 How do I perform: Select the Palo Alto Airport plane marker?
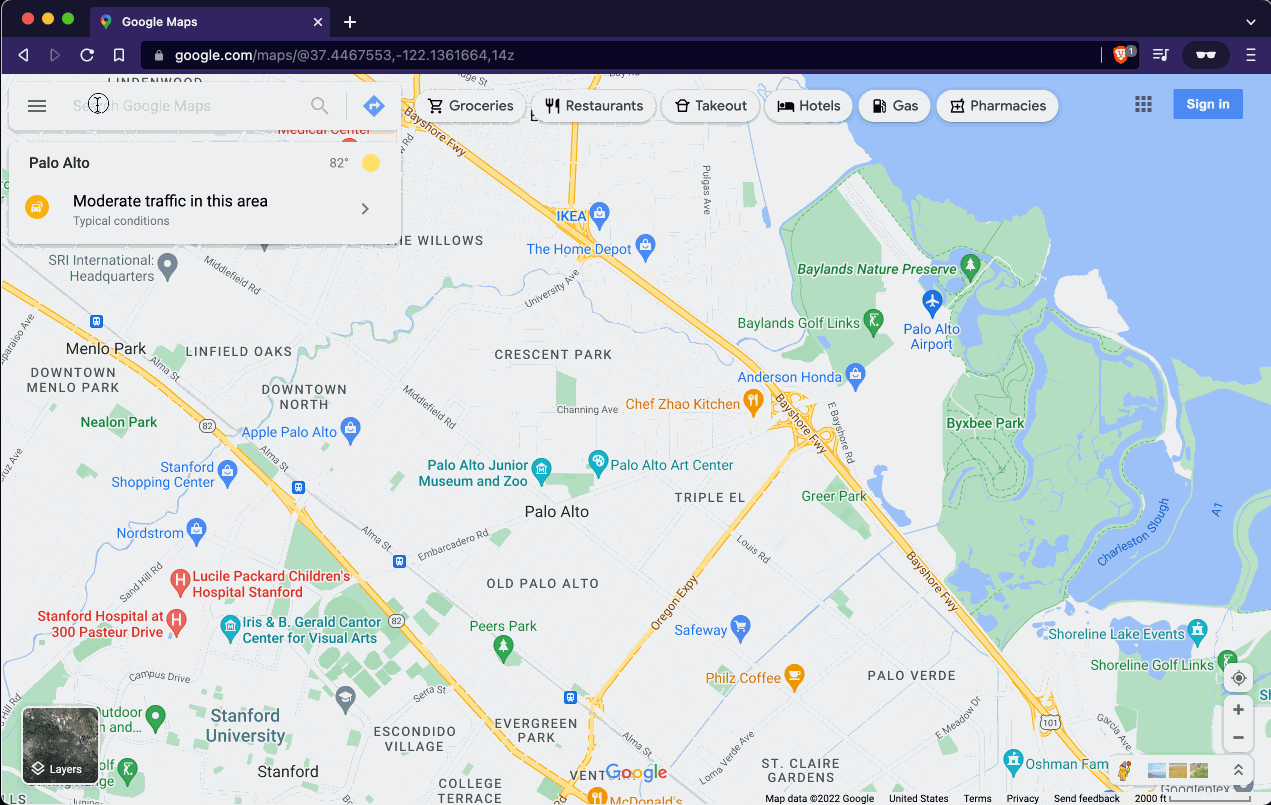pyautogui.click(x=932, y=301)
